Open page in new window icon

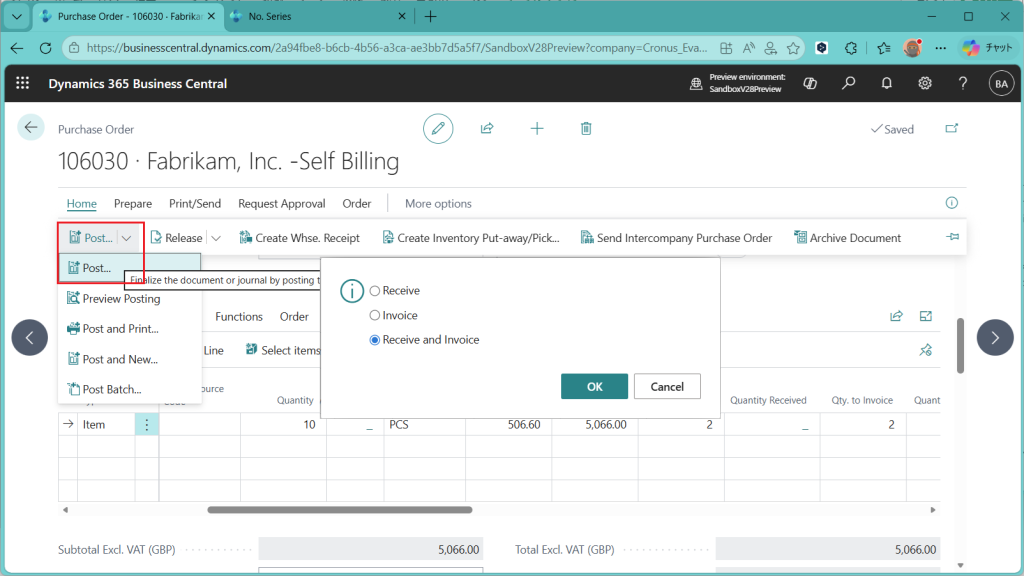[x=951, y=128]
